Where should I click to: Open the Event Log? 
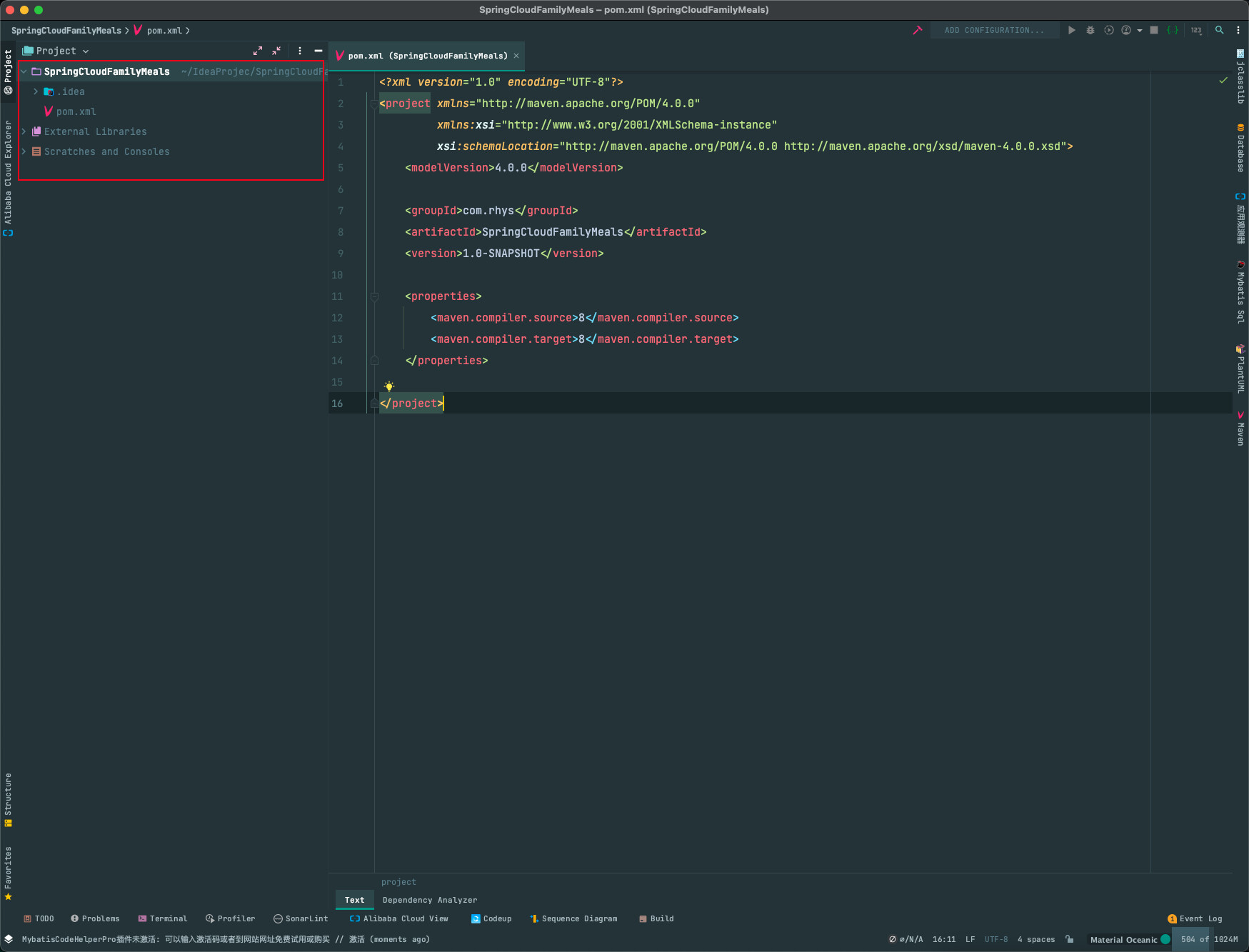click(1195, 918)
